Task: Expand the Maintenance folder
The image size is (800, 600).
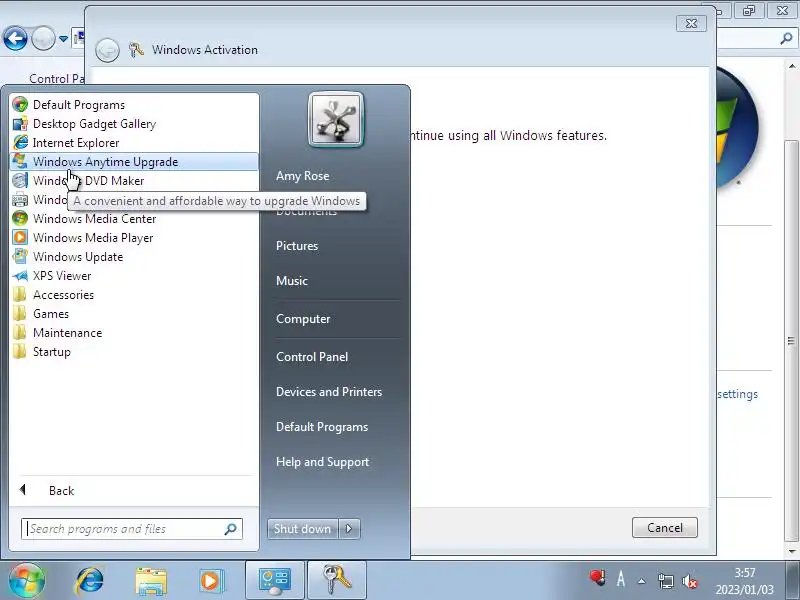Action: tap(134, 333)
